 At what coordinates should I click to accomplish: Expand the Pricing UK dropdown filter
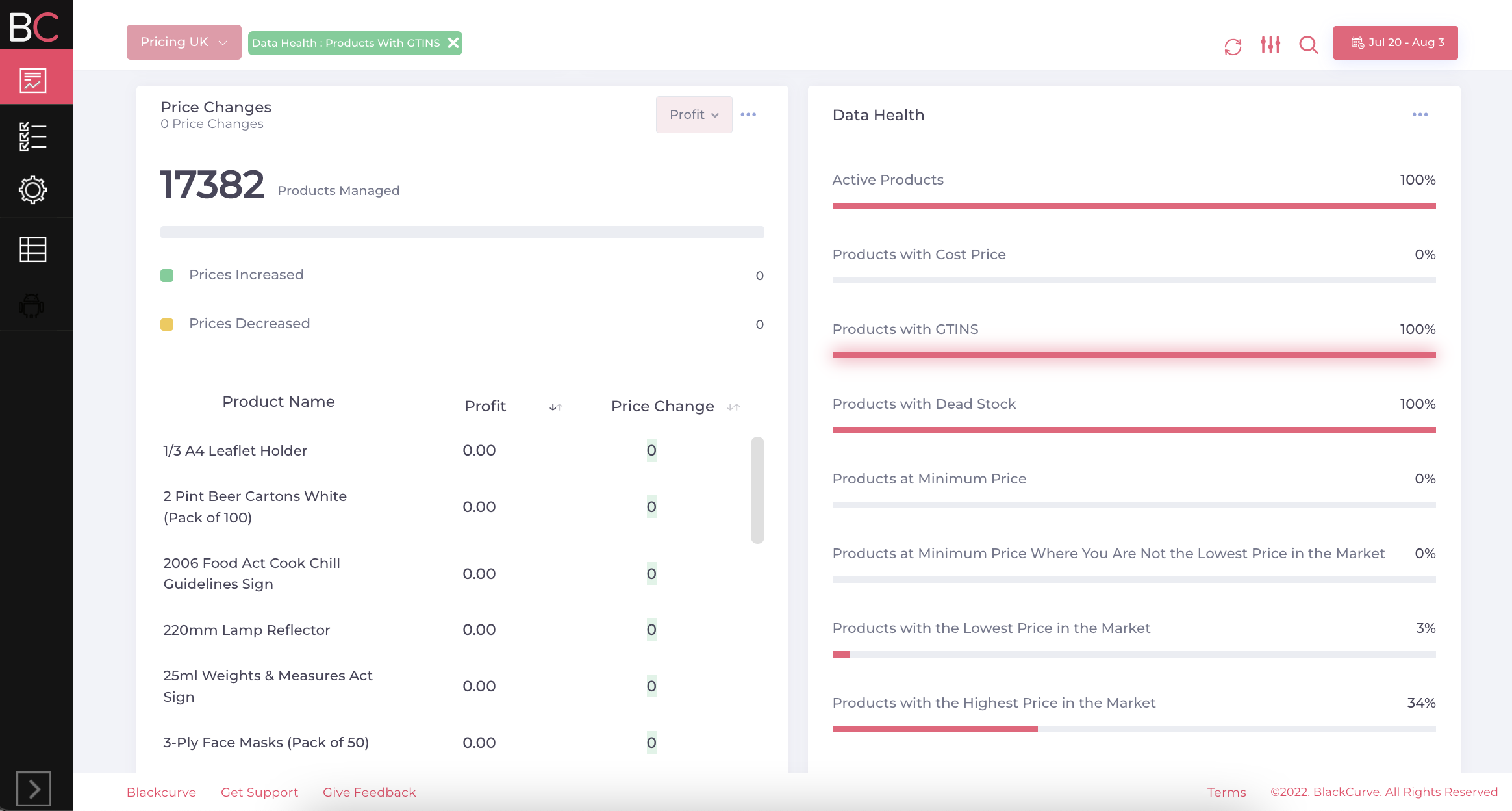pos(184,43)
